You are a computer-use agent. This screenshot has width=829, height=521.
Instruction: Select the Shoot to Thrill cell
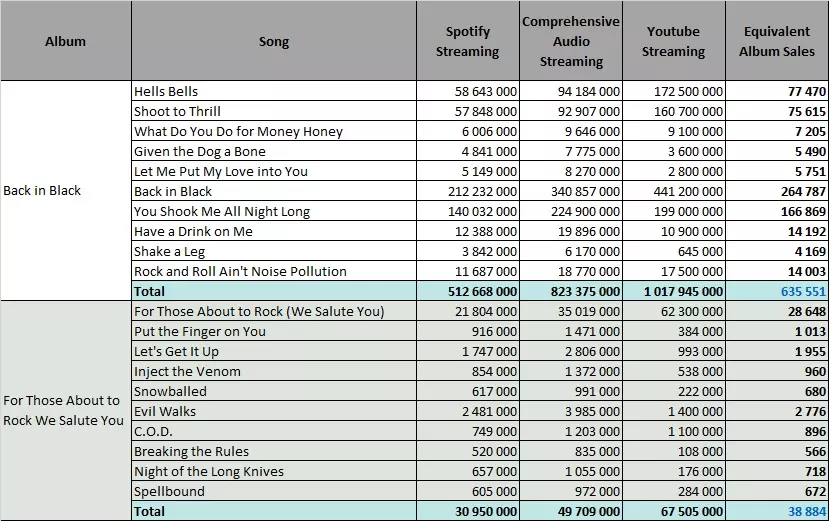pyautogui.click(x=274, y=112)
